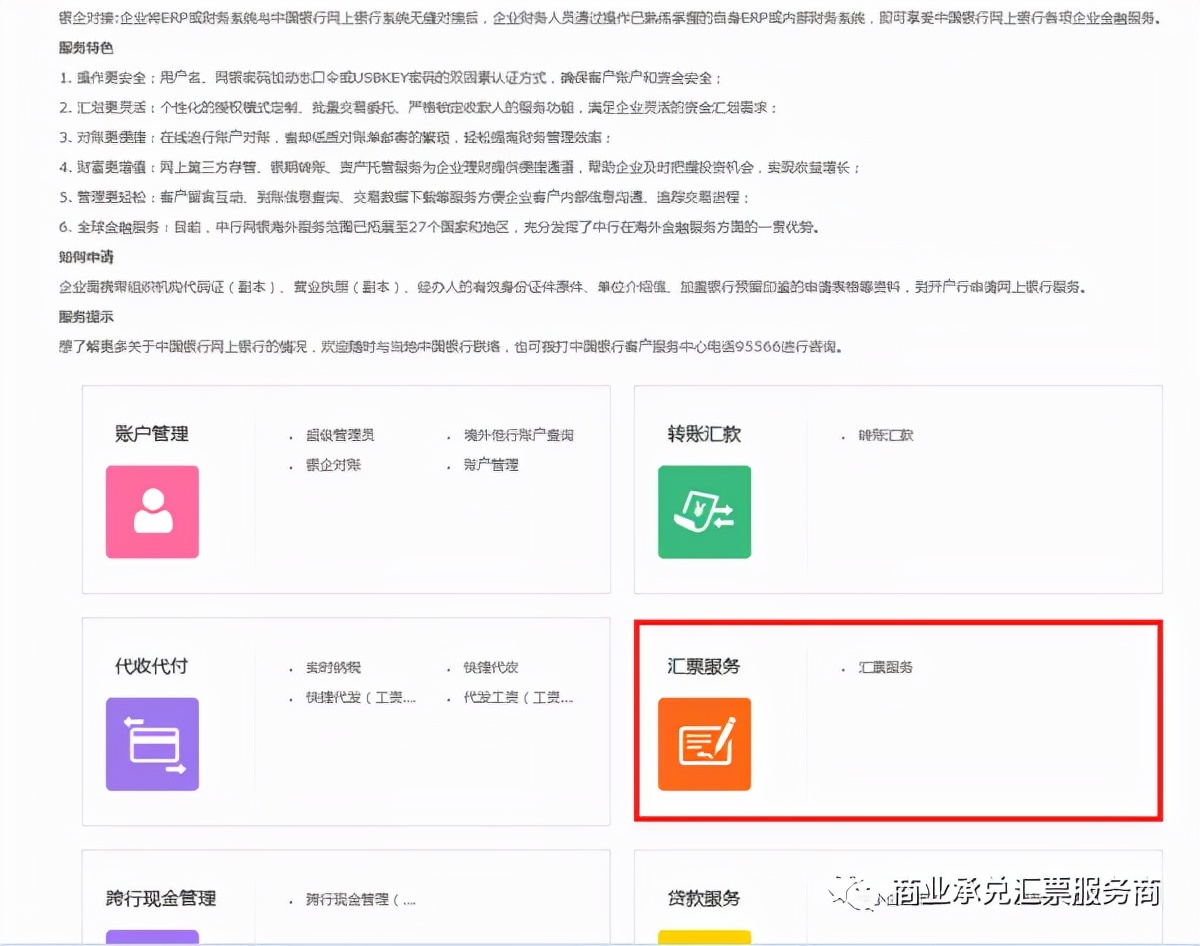Click the pink 账户管理 user icon
The image size is (1200, 946).
pos(152,511)
